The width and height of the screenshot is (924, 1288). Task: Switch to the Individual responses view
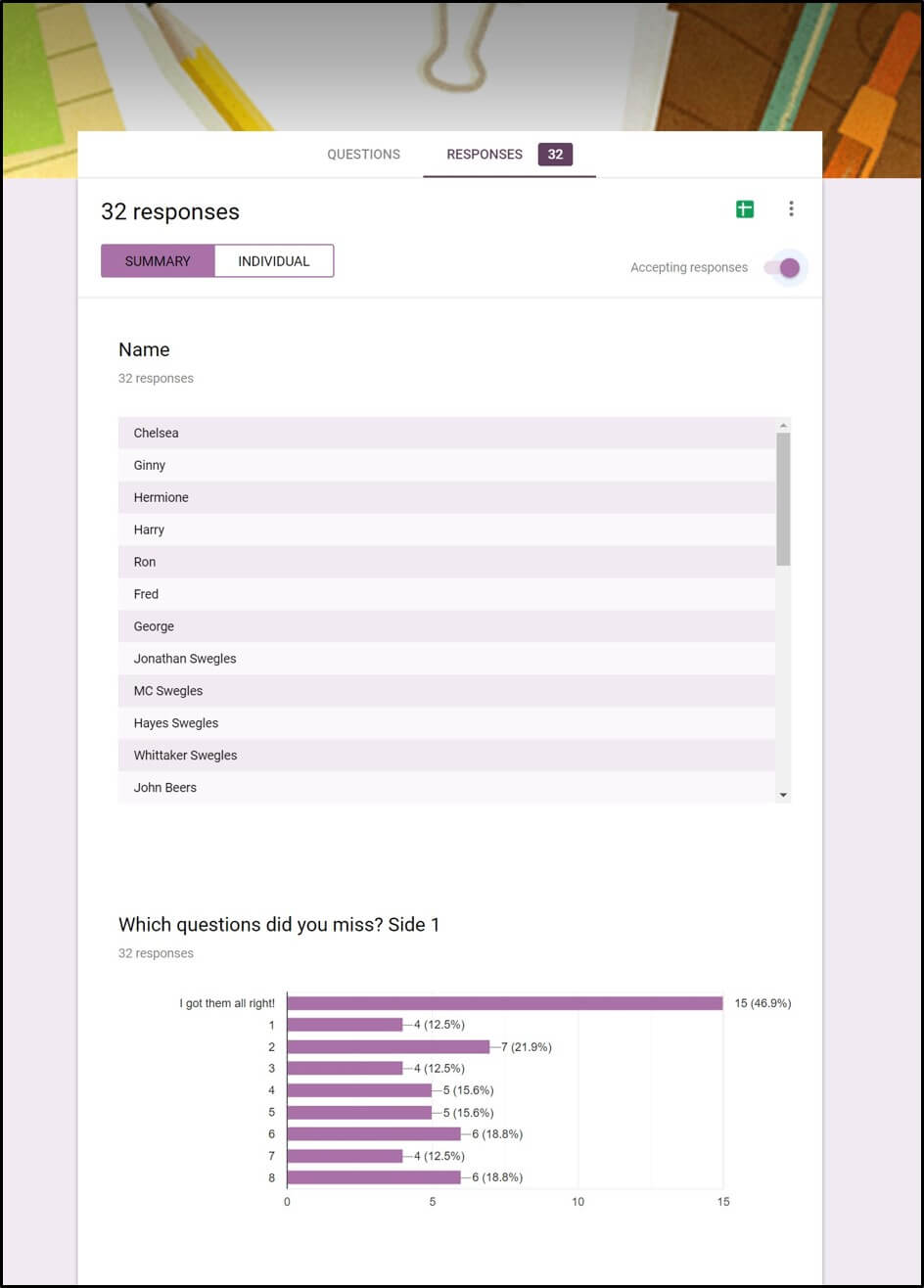tap(274, 260)
